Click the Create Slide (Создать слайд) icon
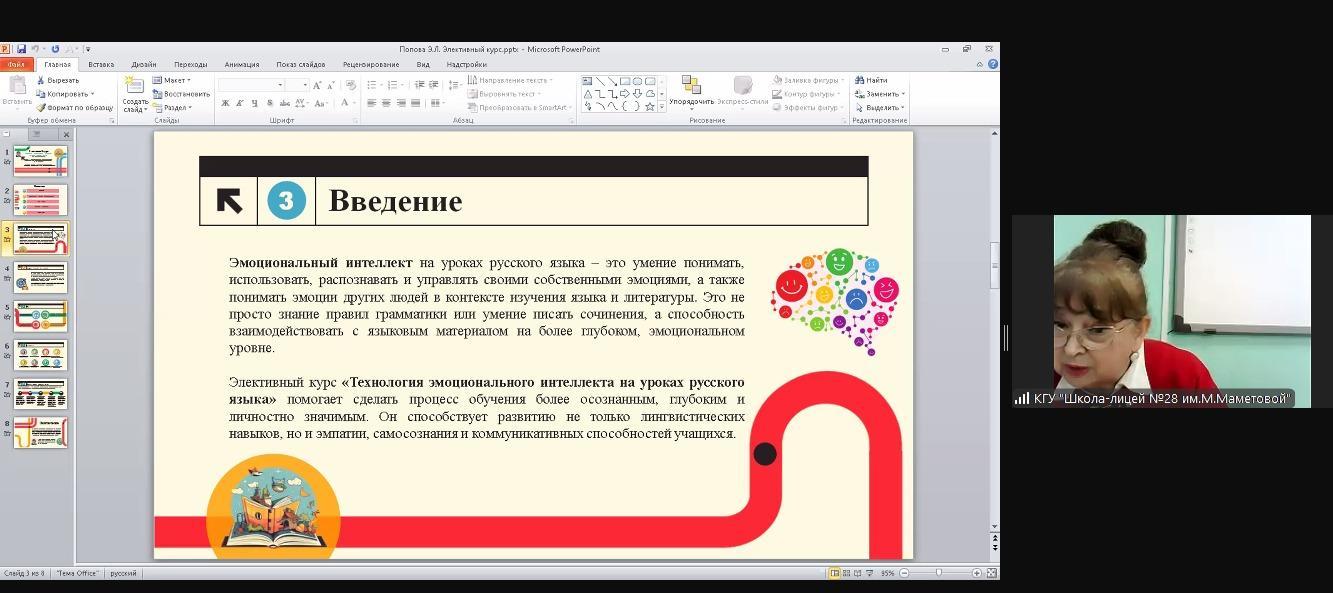 [x=135, y=88]
